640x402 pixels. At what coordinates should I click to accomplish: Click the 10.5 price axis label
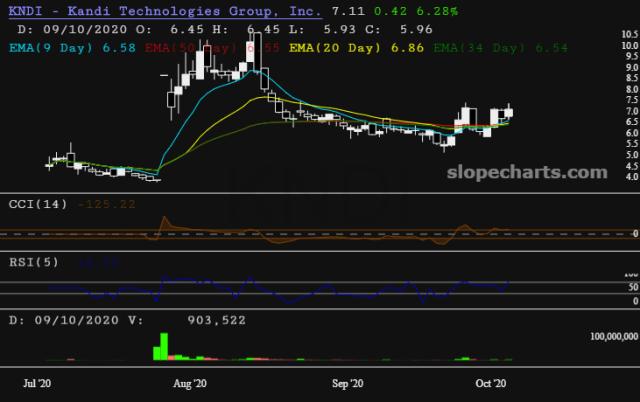[629, 34]
